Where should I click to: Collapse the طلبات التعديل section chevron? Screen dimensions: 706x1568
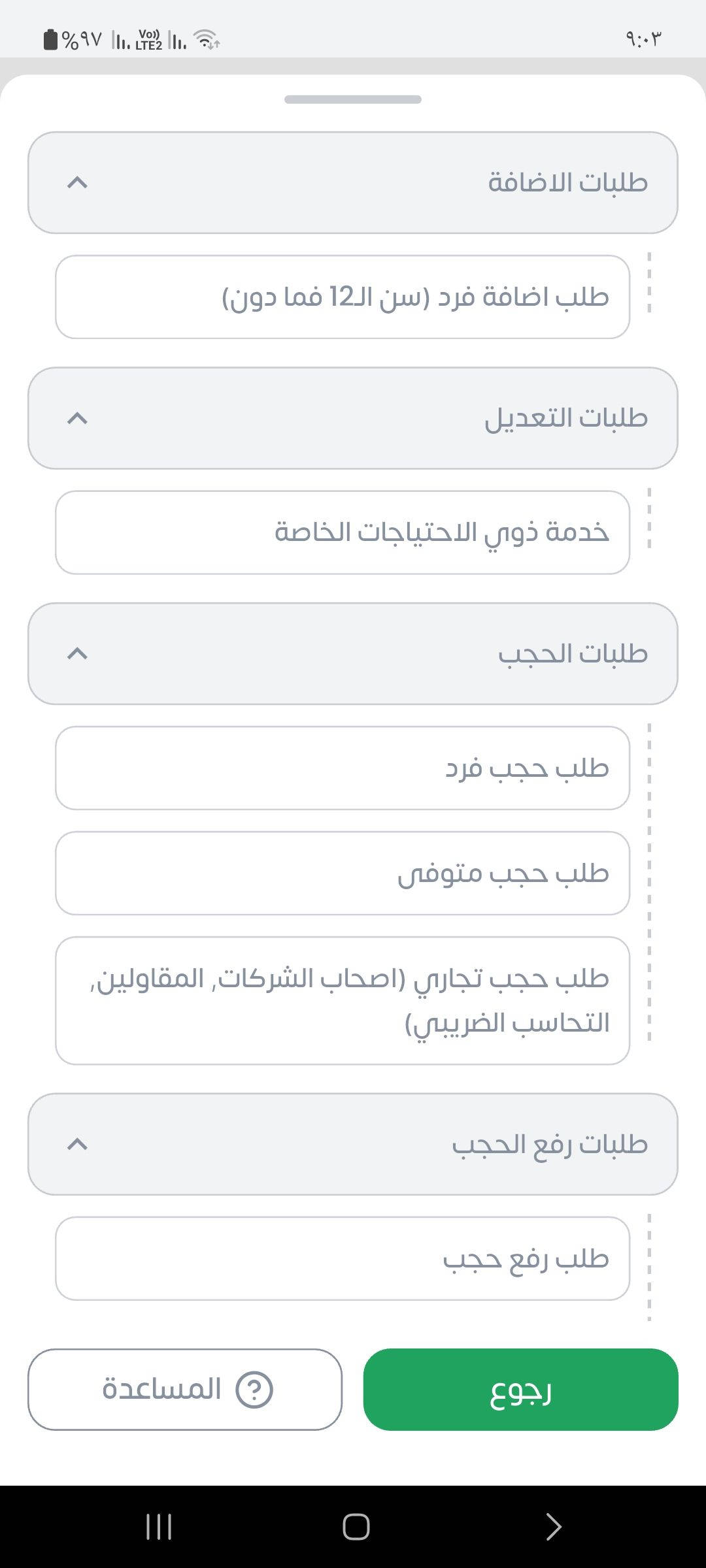[77, 418]
